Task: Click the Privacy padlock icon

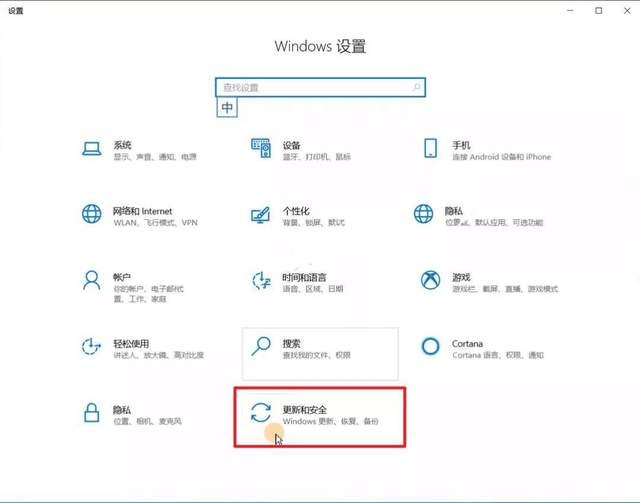Action: point(92,412)
